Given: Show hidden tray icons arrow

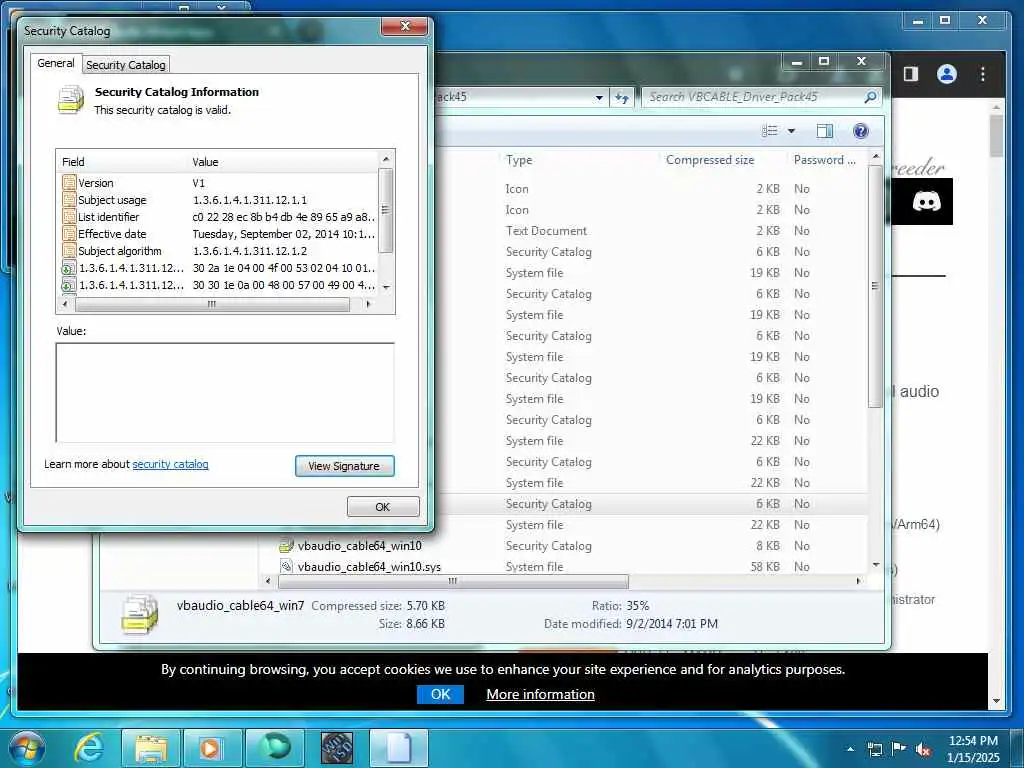Looking at the screenshot, I should coord(850,748).
